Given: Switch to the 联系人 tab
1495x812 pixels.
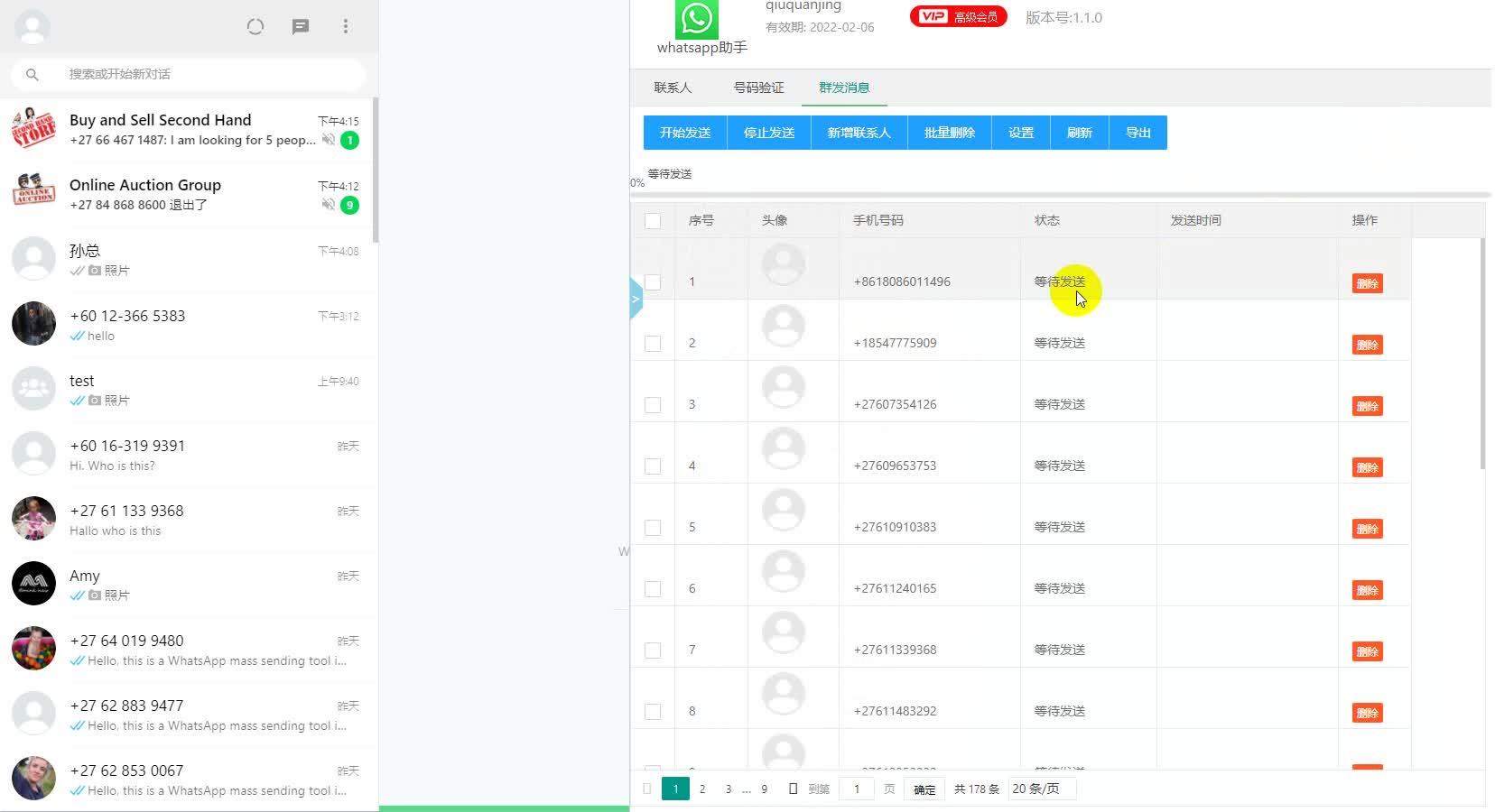Looking at the screenshot, I should coord(673,88).
